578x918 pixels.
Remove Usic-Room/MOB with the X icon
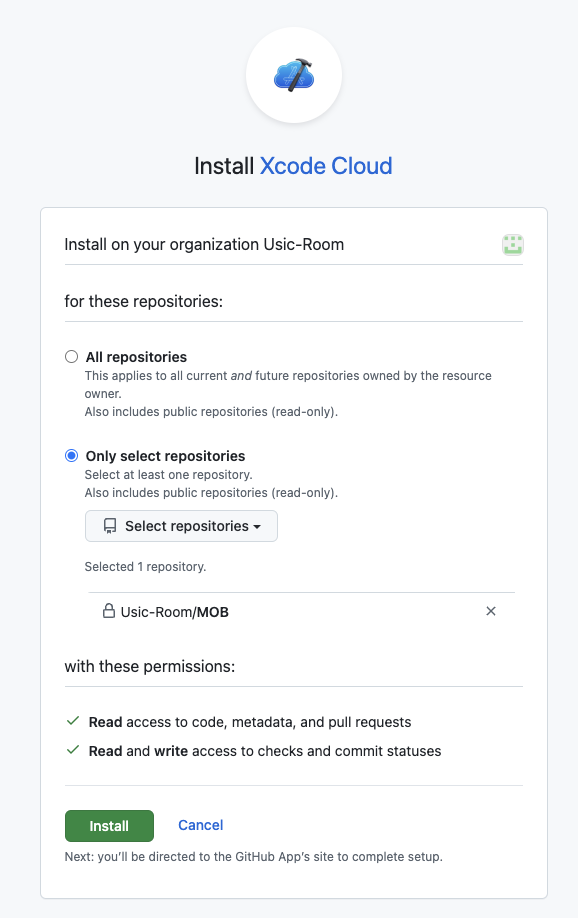491,611
